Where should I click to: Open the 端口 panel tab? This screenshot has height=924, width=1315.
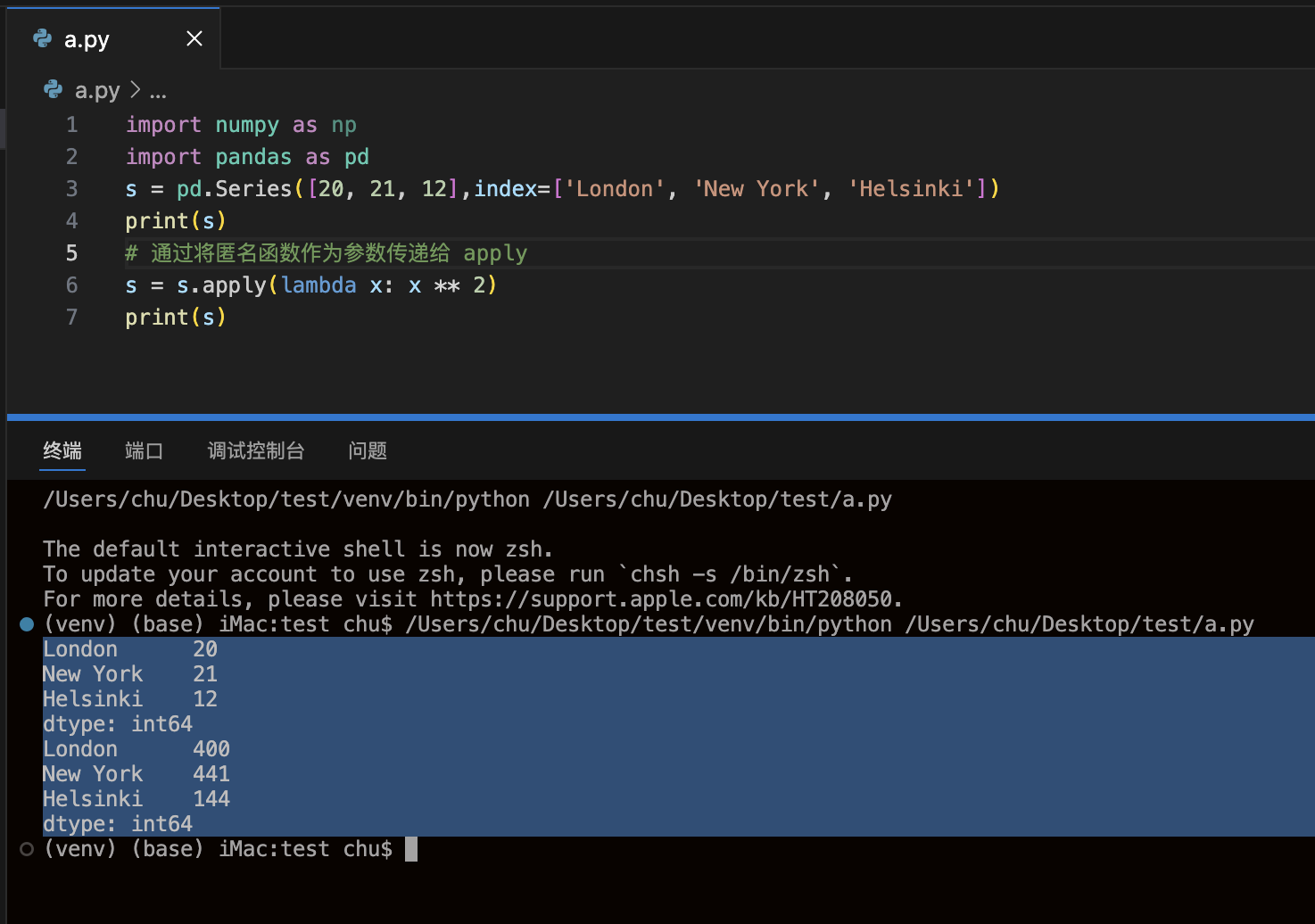click(144, 450)
